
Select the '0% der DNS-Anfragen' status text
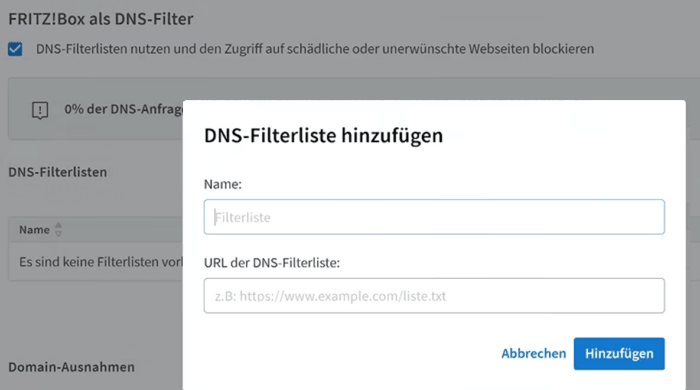[123, 109]
